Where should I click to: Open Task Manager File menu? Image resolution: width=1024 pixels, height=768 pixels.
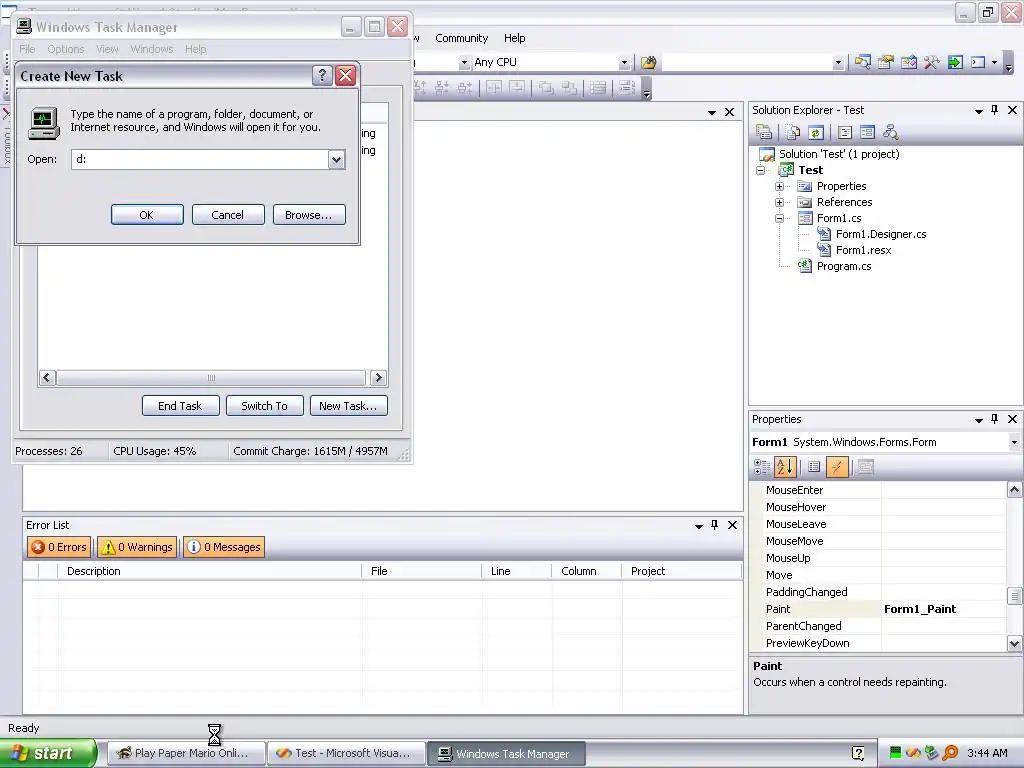click(27, 49)
